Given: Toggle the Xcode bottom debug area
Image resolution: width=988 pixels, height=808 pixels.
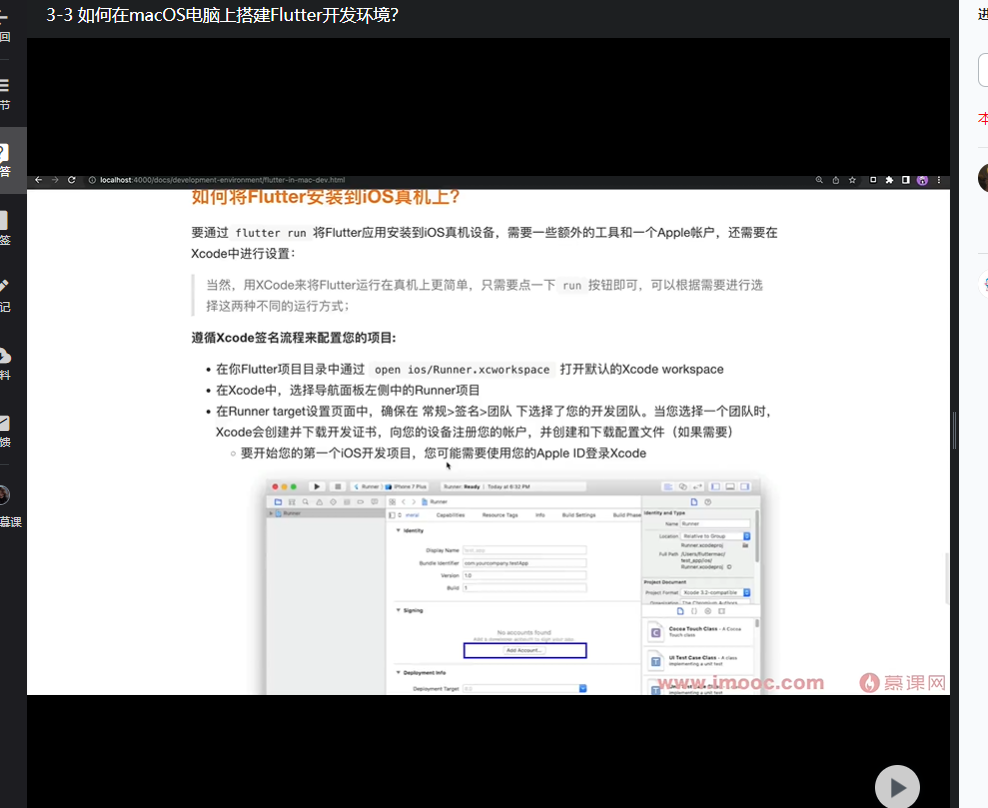Looking at the screenshot, I should pos(730,487).
